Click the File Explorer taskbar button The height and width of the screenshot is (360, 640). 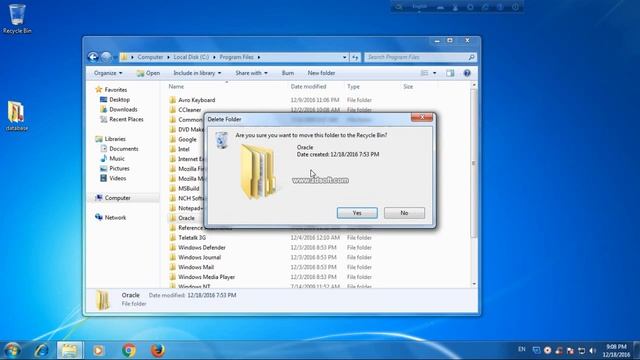69,350
